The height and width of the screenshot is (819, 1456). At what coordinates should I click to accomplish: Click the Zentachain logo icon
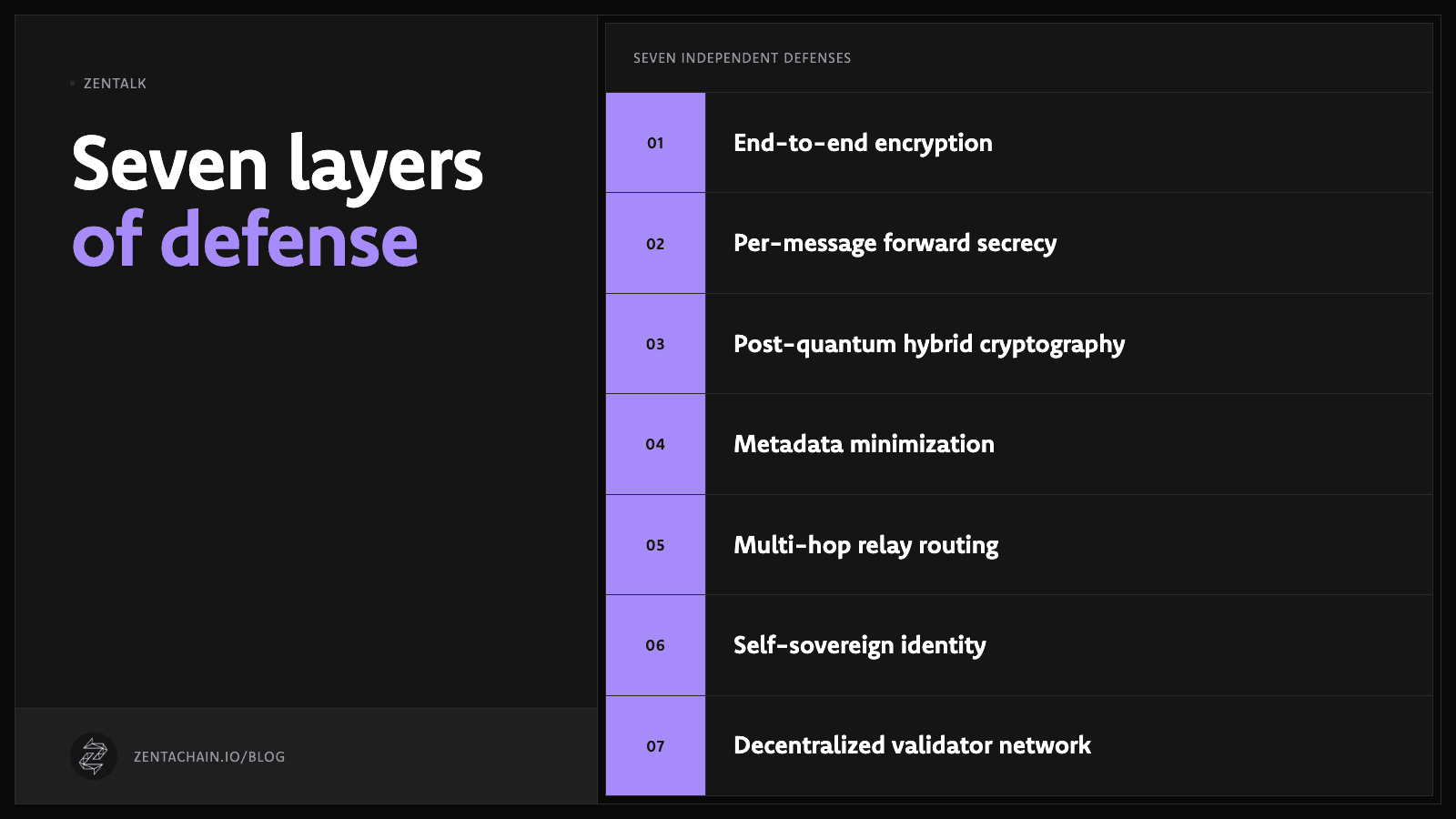pyautogui.click(x=94, y=756)
